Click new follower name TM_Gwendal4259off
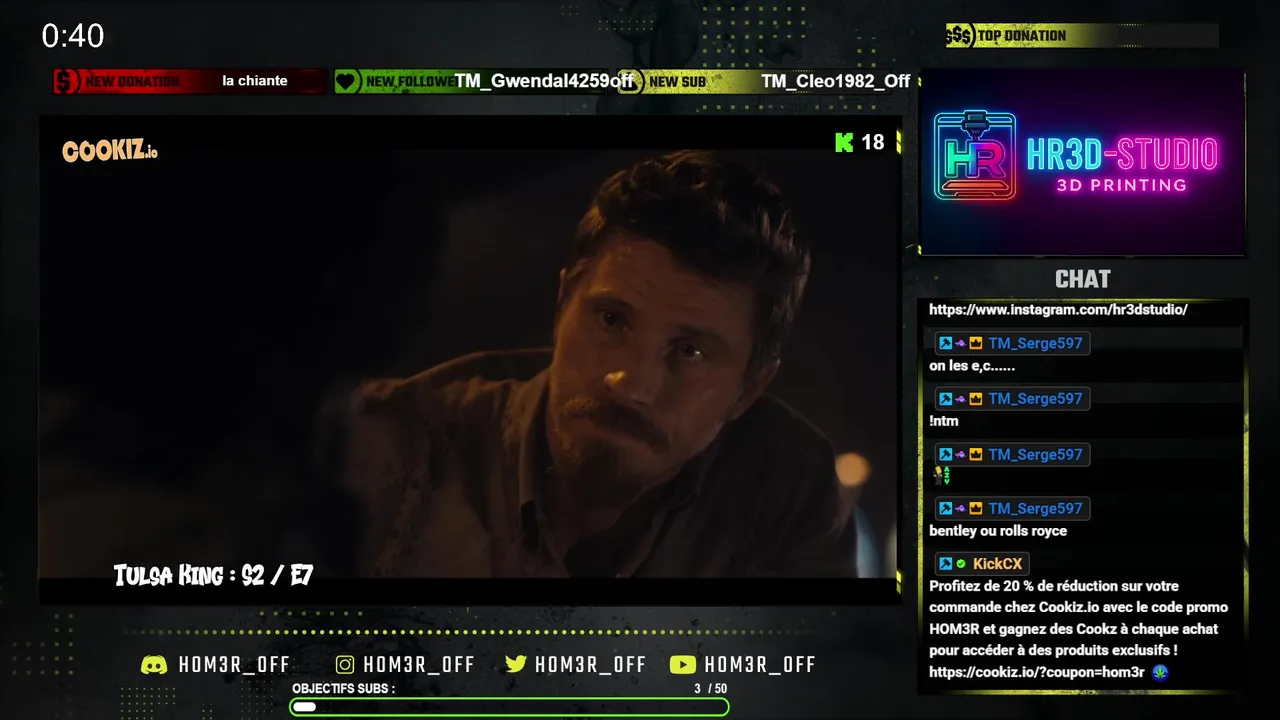The height and width of the screenshot is (720, 1280). (x=545, y=81)
